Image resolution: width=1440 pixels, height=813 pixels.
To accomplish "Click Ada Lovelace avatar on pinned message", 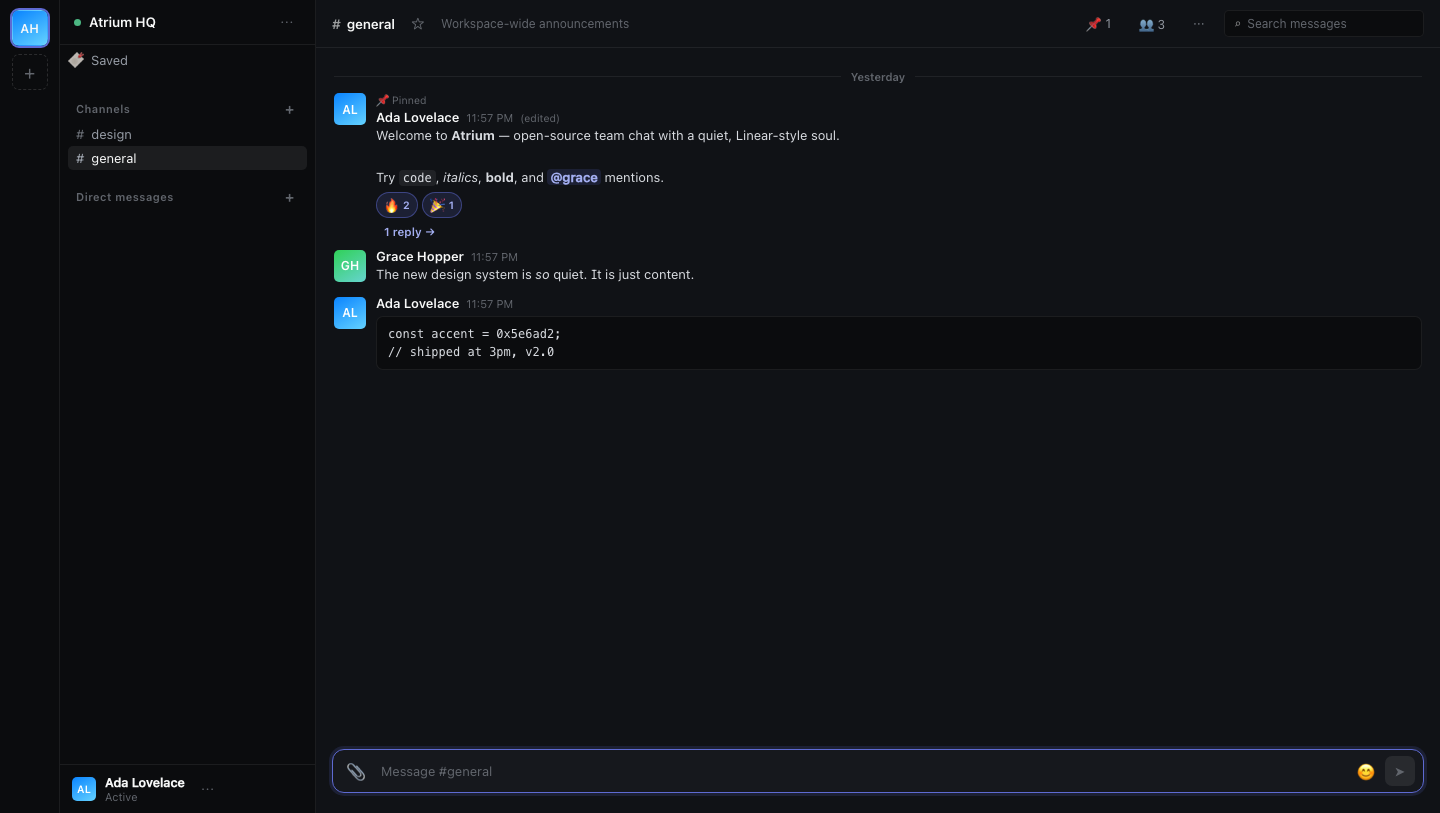I will [350, 109].
